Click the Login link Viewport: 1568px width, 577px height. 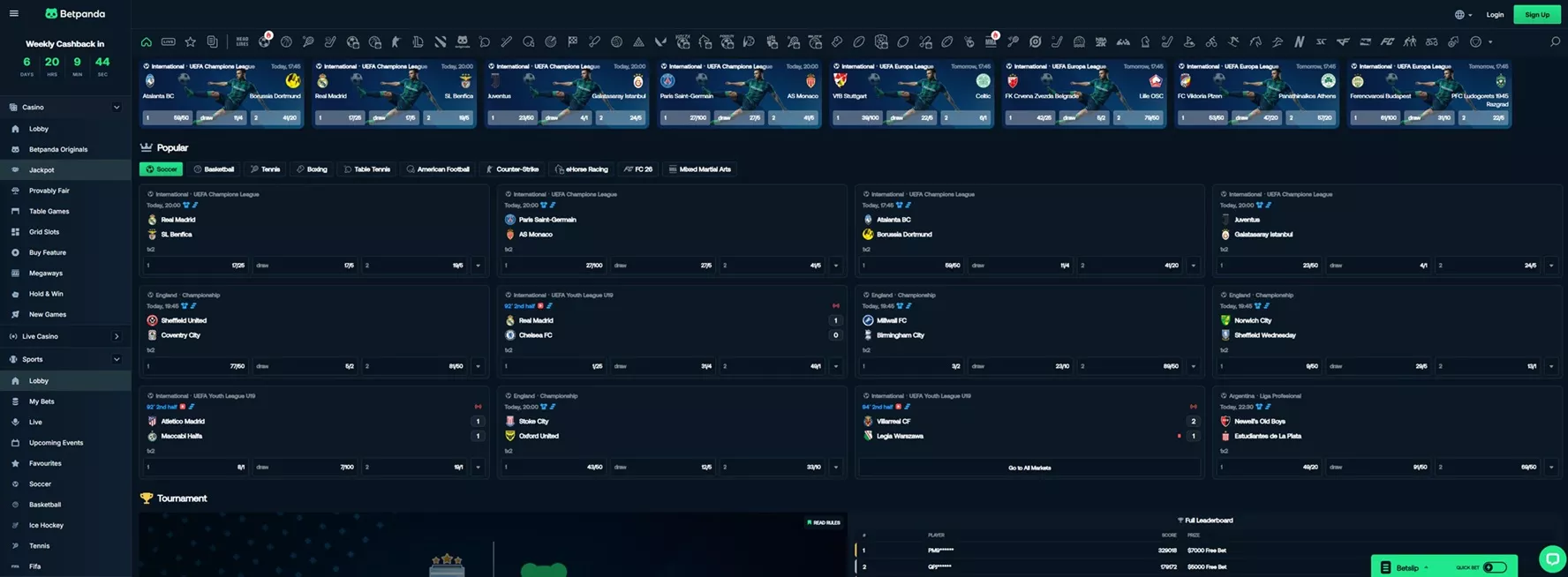coord(1495,14)
